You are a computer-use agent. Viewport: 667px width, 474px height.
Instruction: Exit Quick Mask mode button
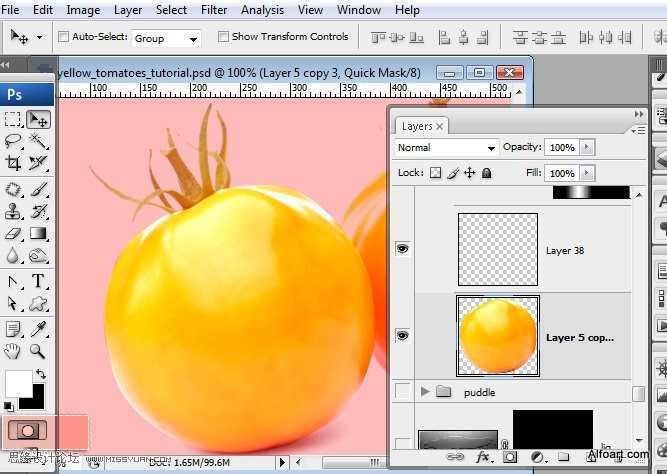pyautogui.click(x=28, y=431)
